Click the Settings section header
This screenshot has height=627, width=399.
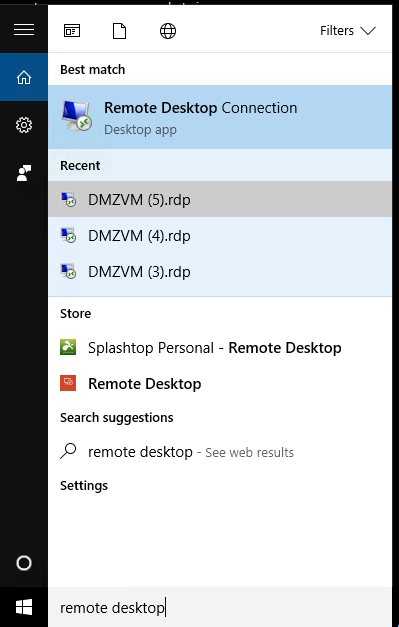click(x=84, y=485)
